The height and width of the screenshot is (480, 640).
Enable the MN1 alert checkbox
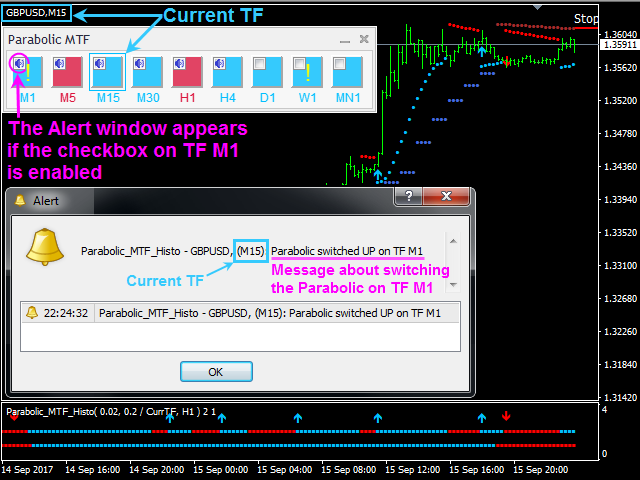click(x=340, y=64)
